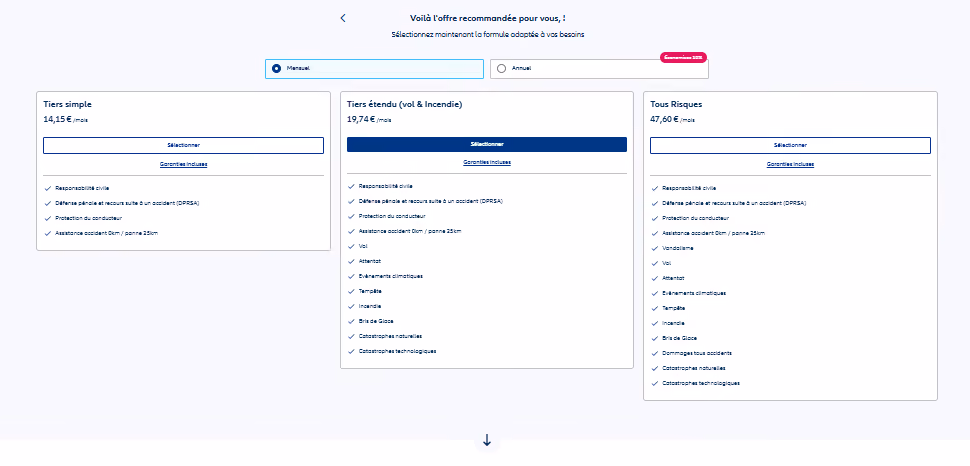970x466 pixels.
Task: Click Assistance accident 0km in Tous Risques
Action: click(x=713, y=233)
